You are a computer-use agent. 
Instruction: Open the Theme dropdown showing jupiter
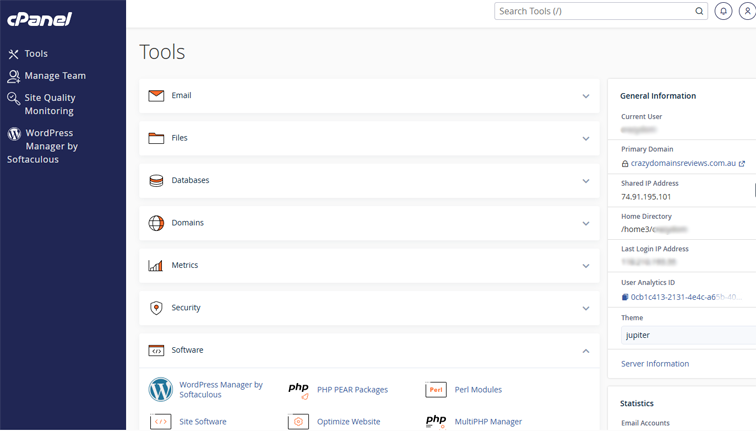pos(688,335)
